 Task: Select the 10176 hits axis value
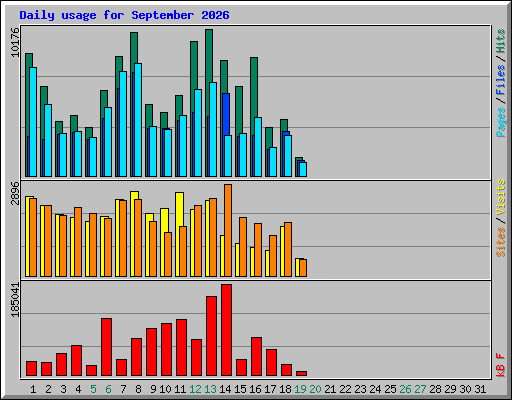(15, 42)
